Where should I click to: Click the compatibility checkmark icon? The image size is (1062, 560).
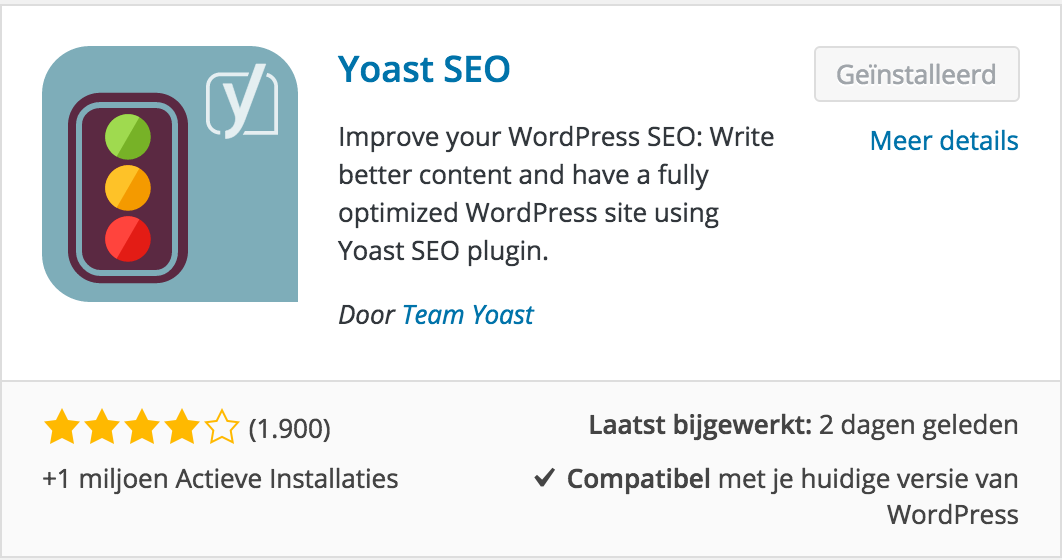tap(545, 478)
